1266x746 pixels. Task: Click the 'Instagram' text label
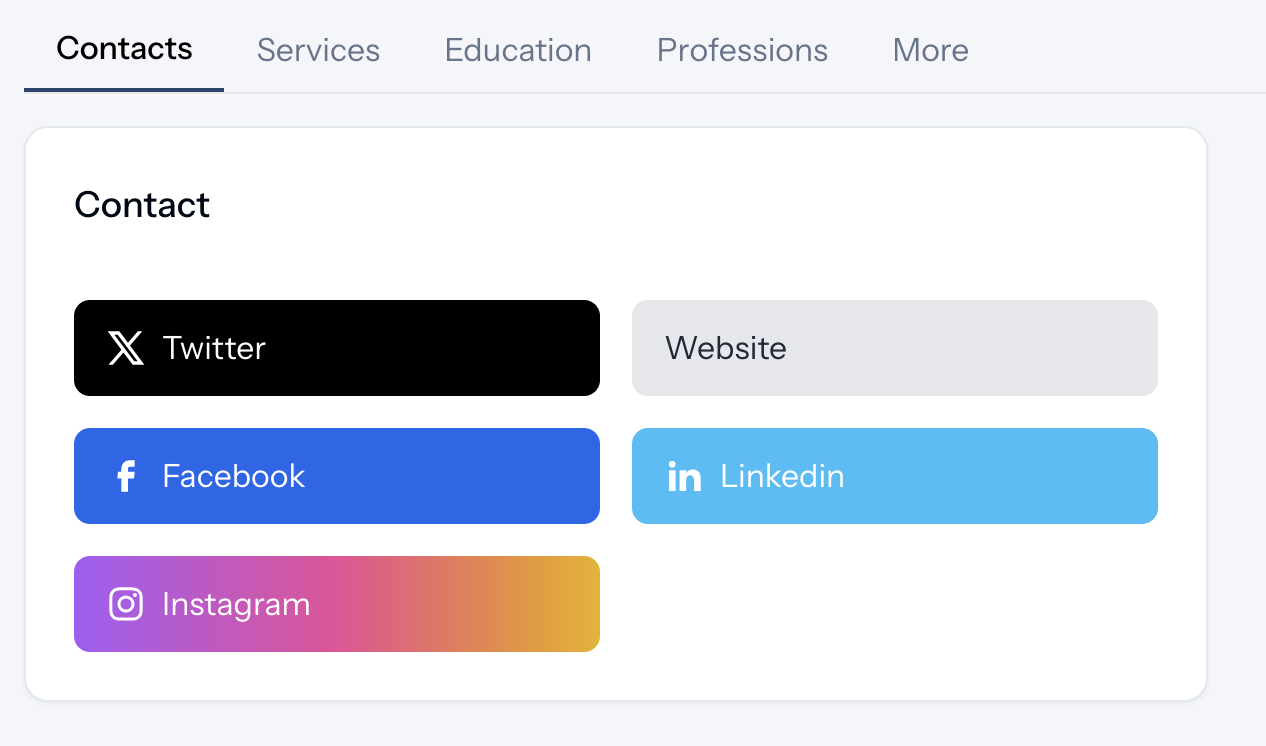(x=236, y=604)
